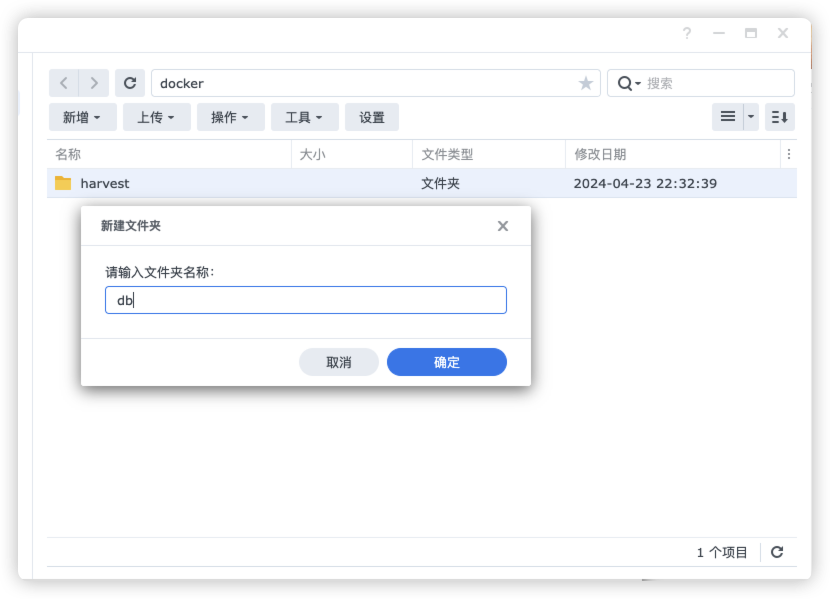
Task: Open sort order options icon
Action: click(780, 117)
